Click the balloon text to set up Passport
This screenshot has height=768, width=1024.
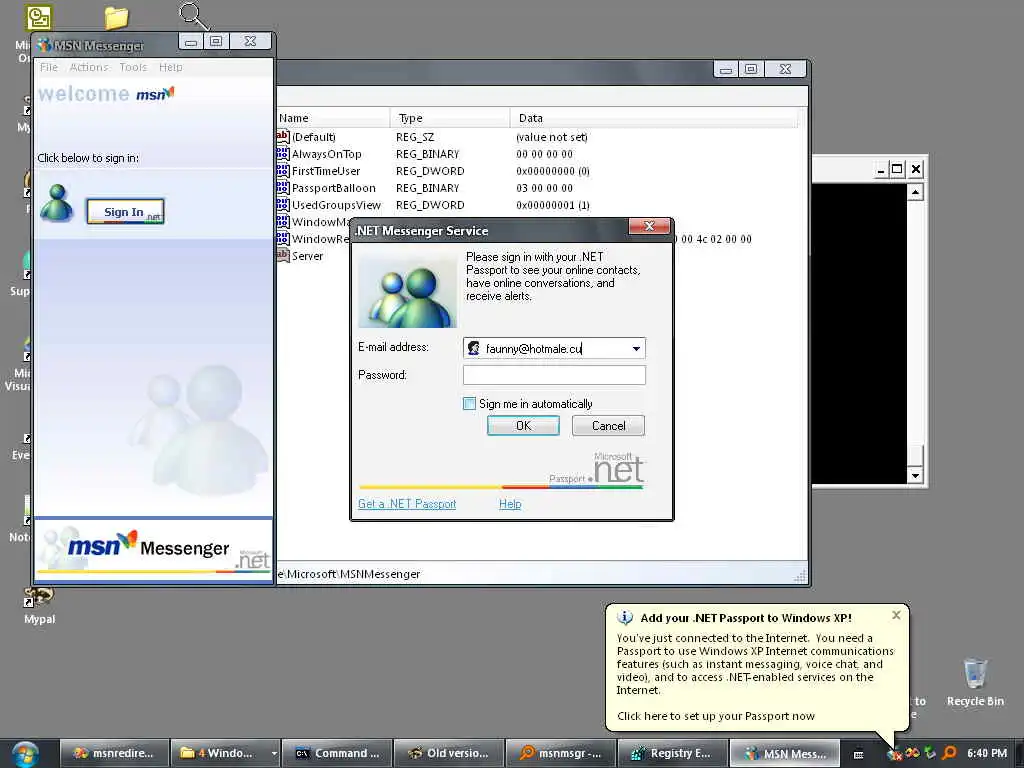click(716, 716)
